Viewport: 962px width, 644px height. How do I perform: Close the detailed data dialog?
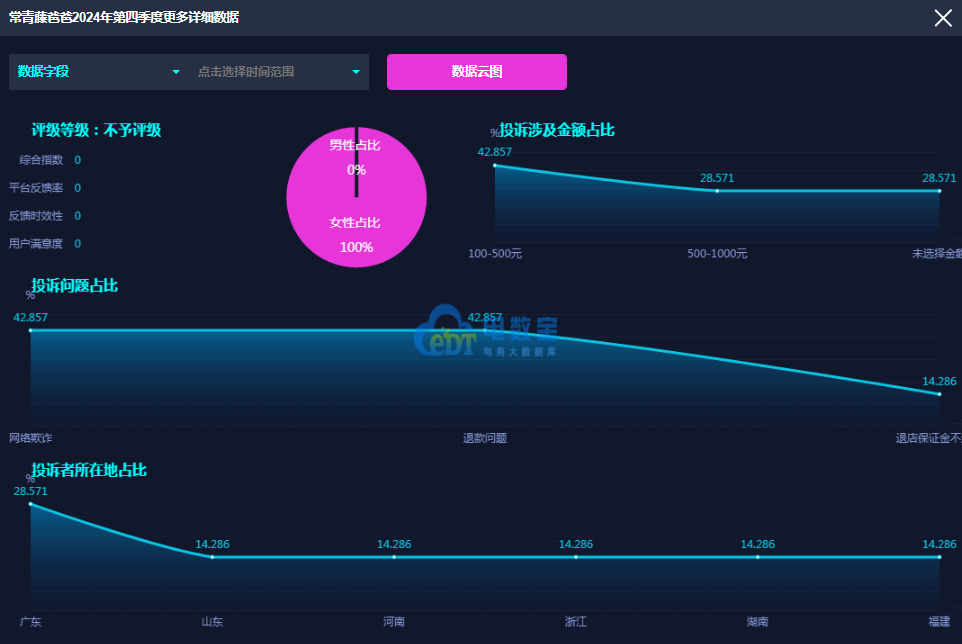942,18
